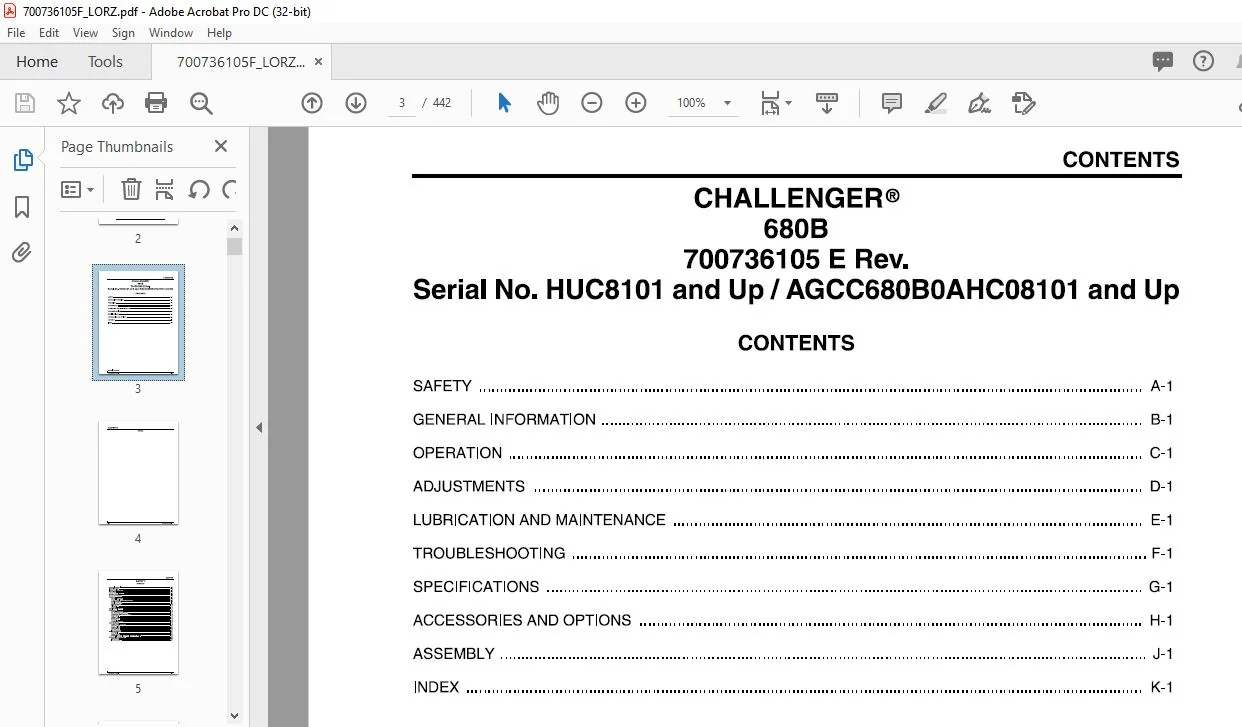Click the ADJUSTMENTS contents entry
The height and width of the screenshot is (727, 1242).
pyautogui.click(x=793, y=487)
